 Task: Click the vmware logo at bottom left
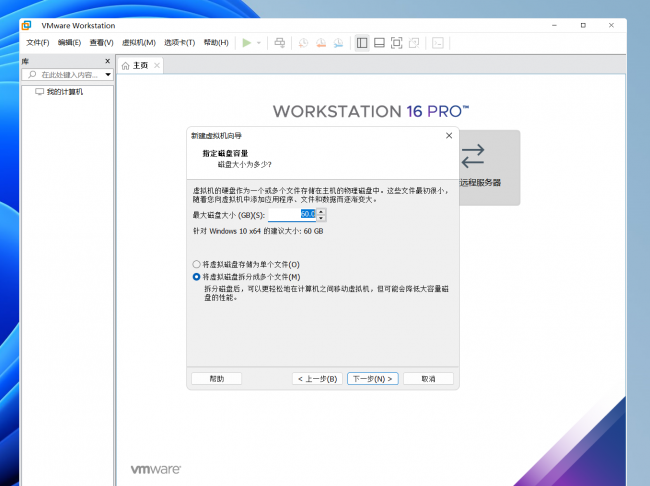156,469
